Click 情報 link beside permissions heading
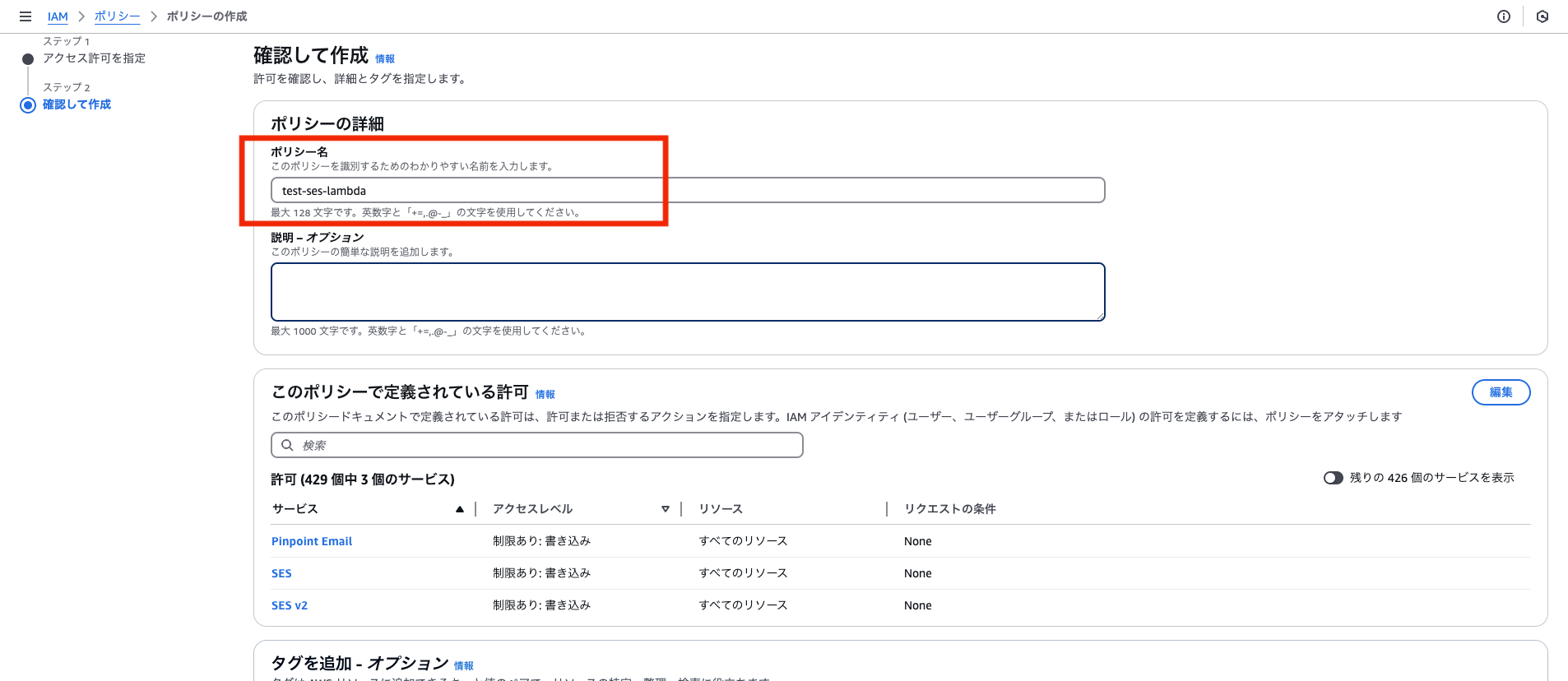 point(545,395)
